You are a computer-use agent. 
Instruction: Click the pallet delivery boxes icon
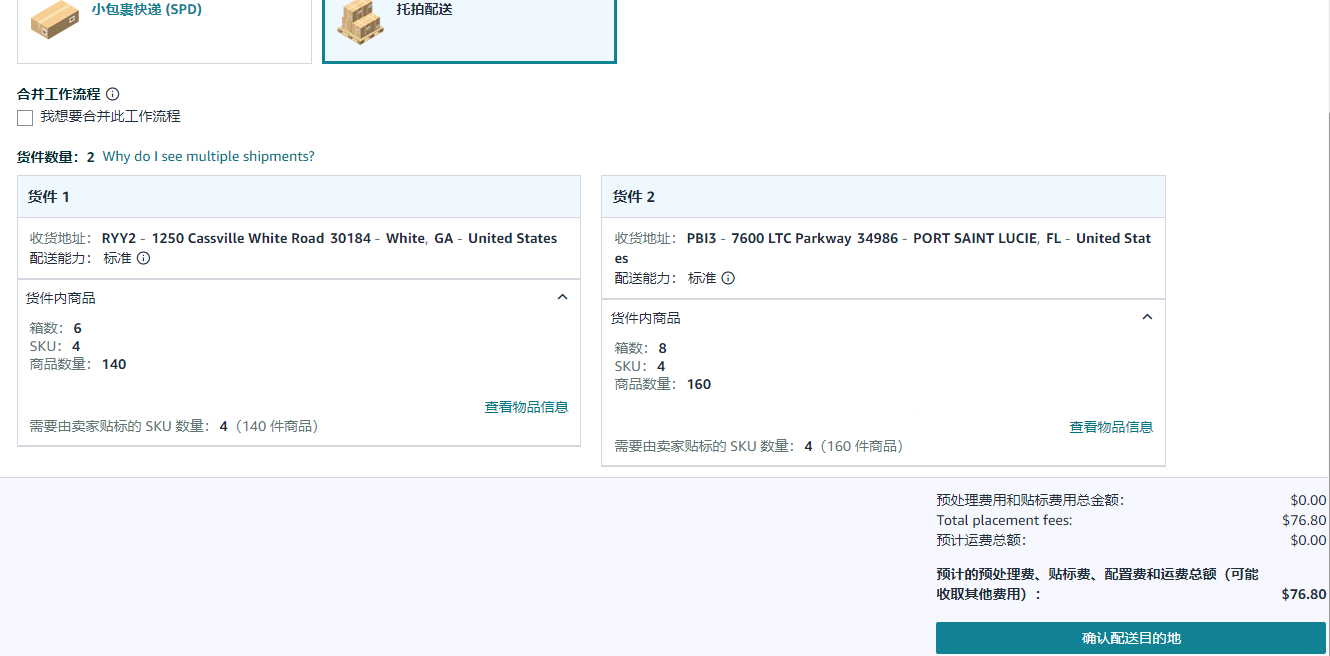point(360,22)
